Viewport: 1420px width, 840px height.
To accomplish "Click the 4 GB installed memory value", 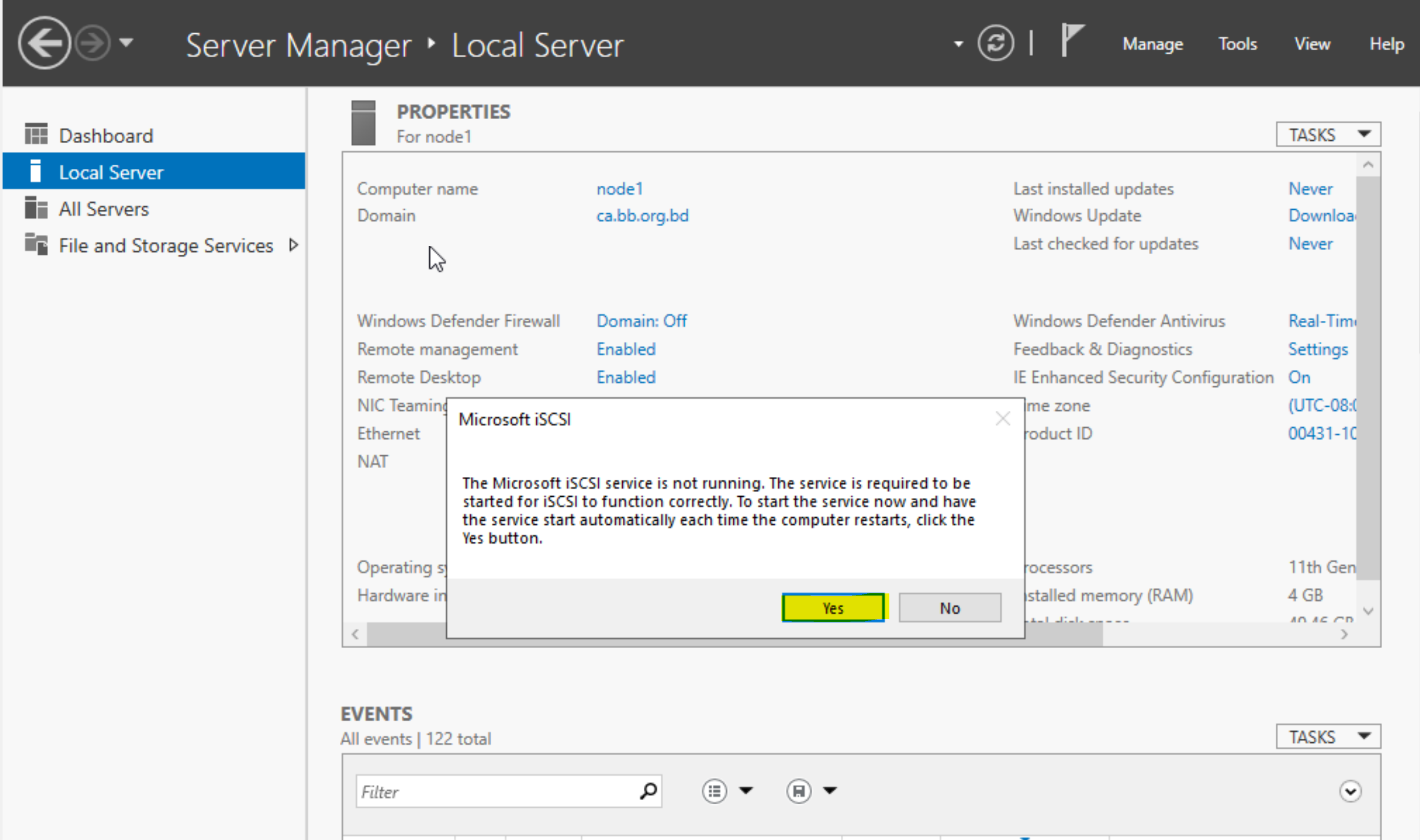I will tap(1305, 595).
